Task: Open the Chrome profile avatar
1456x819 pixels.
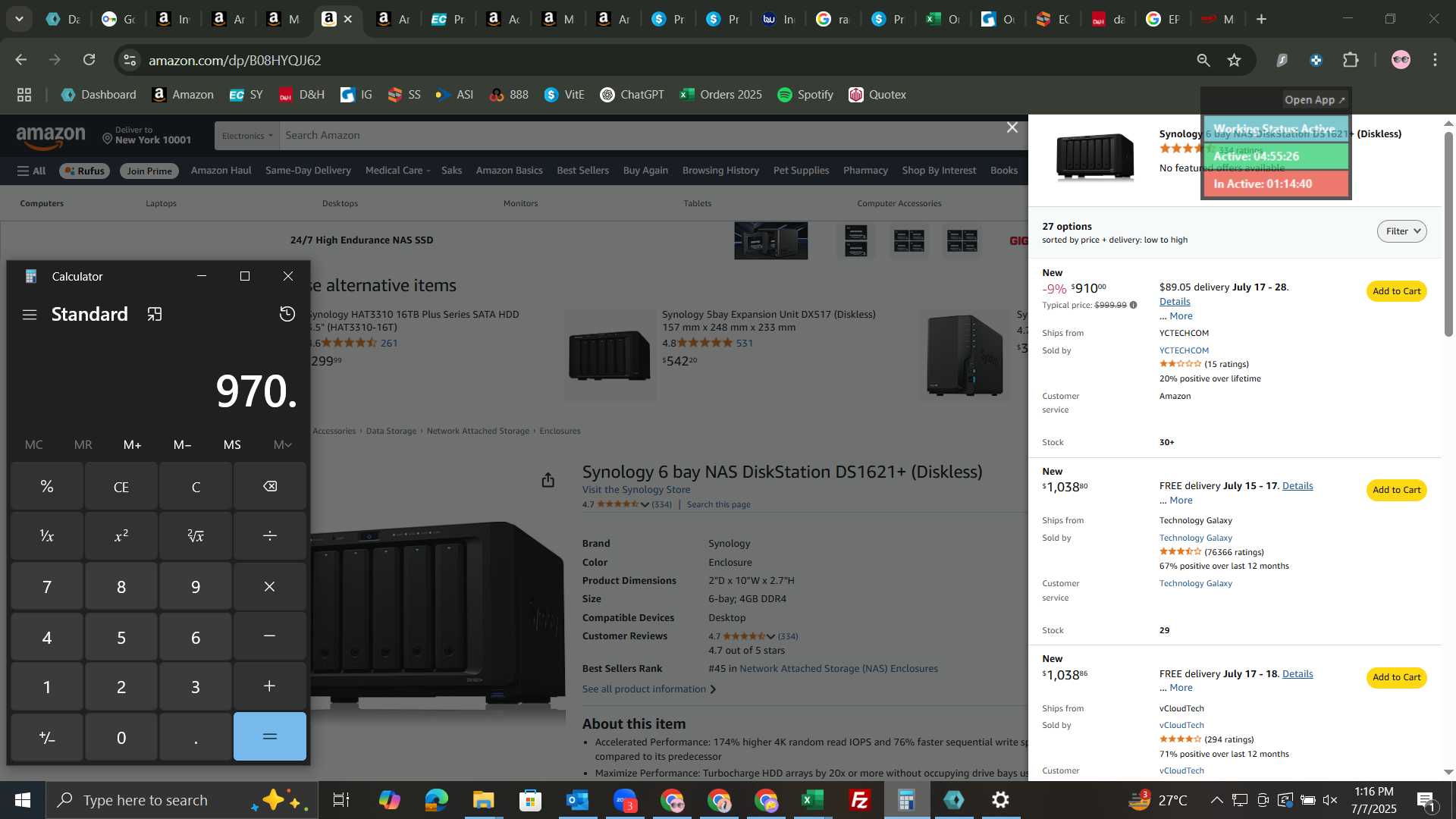Action: [x=1401, y=60]
